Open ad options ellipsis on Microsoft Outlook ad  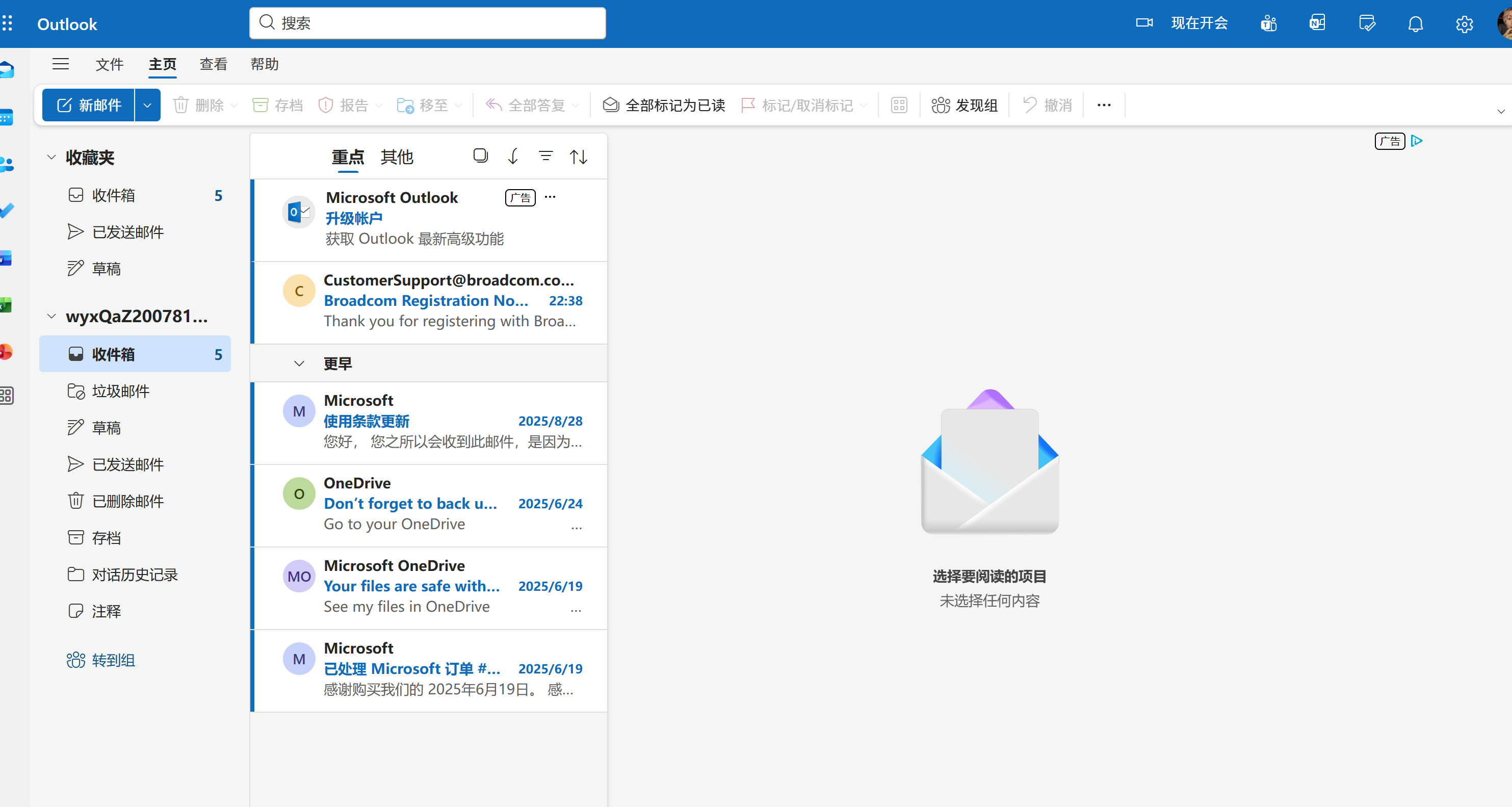tap(550, 197)
